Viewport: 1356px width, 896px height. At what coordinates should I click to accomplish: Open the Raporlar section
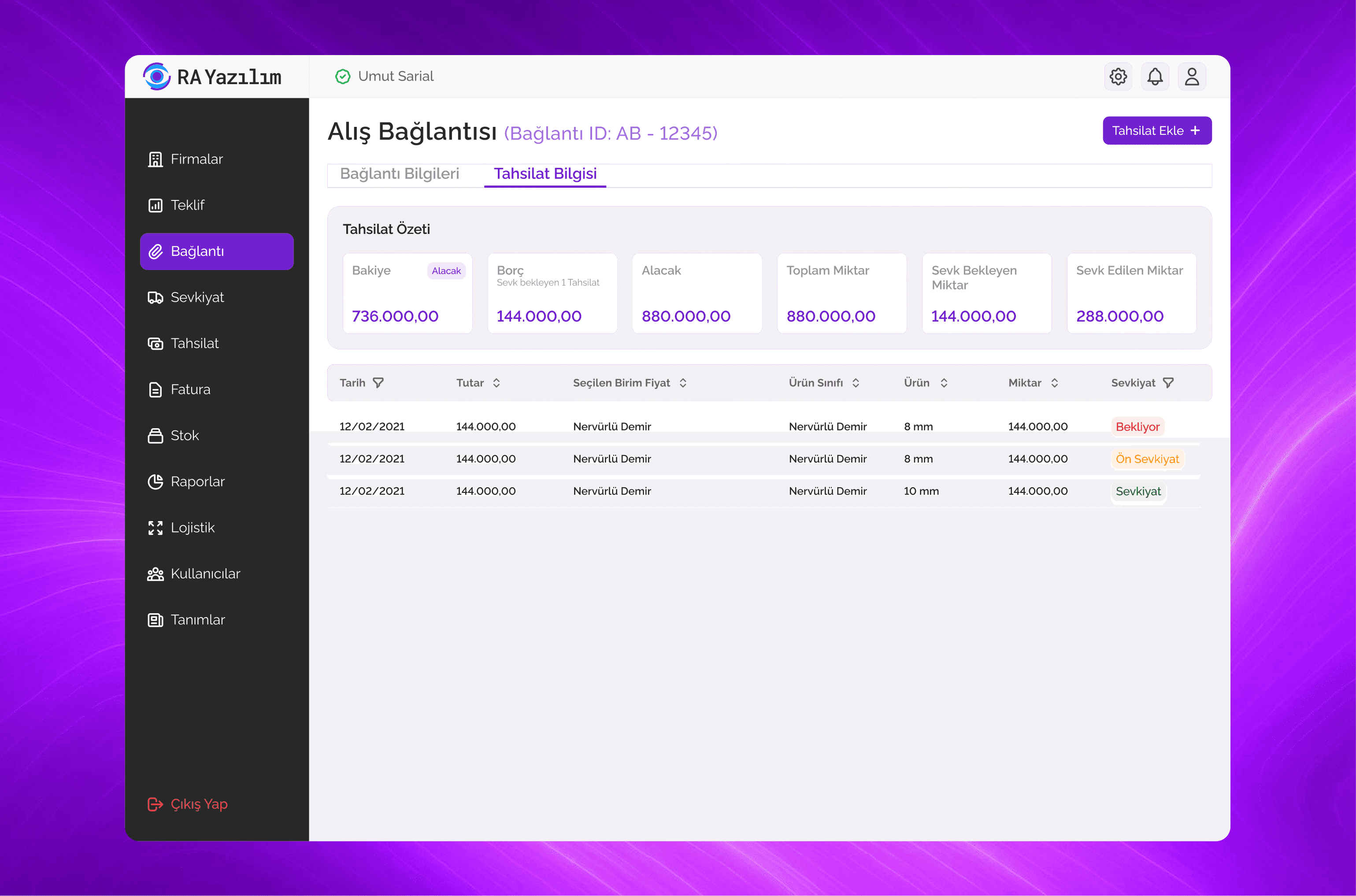pos(197,482)
